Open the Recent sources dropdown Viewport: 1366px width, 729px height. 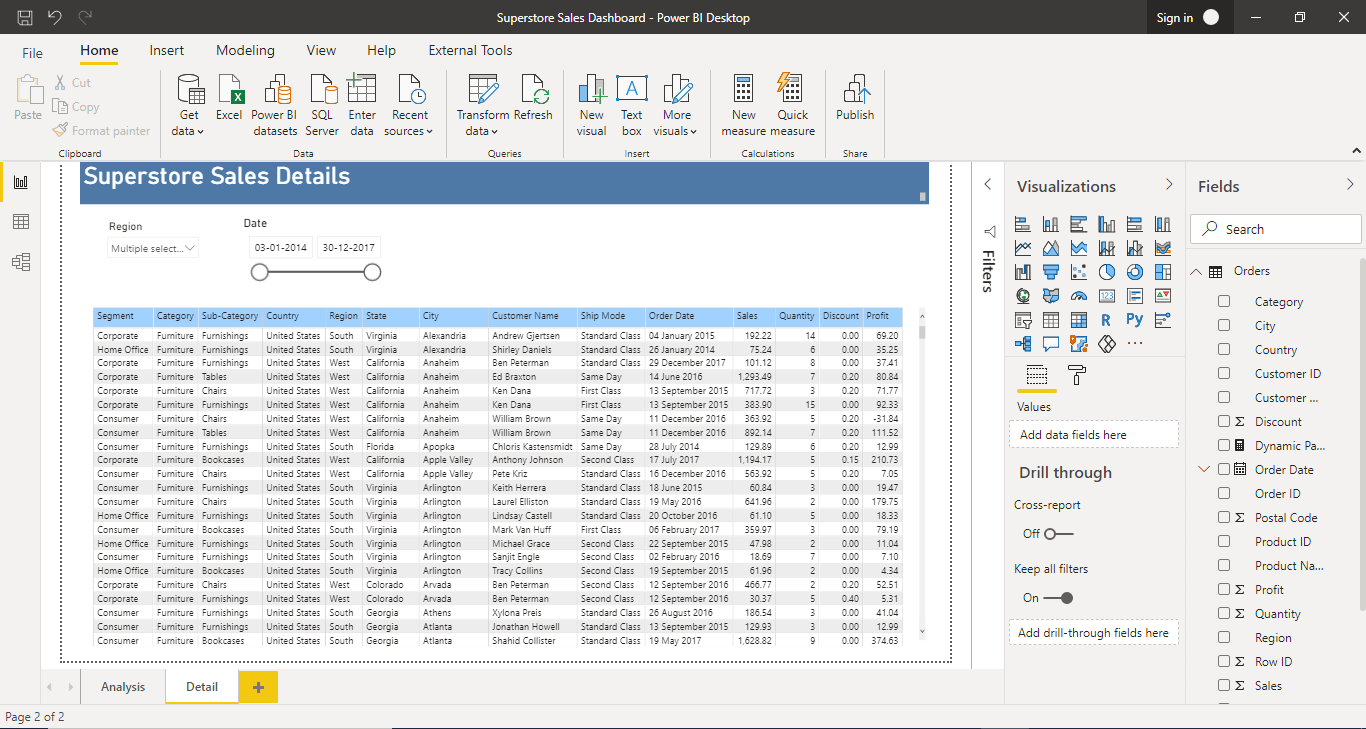(x=409, y=105)
